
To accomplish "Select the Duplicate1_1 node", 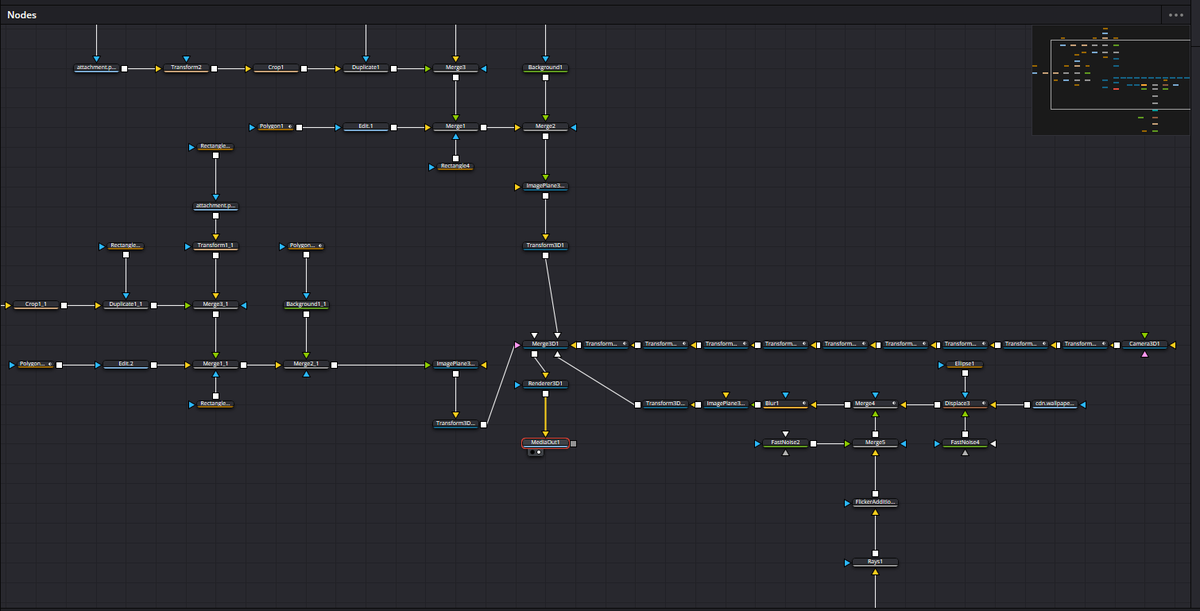I will (126, 305).
